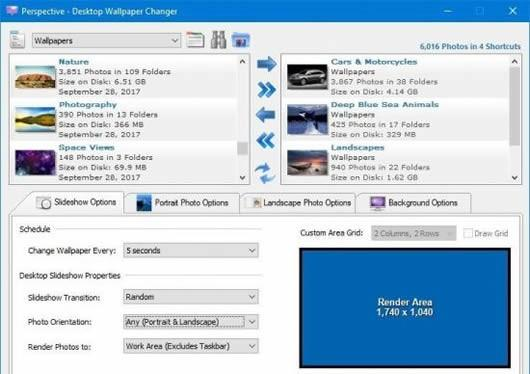Click the Perspective app icon in title bar
This screenshot has width=530, height=374.
tap(11, 11)
